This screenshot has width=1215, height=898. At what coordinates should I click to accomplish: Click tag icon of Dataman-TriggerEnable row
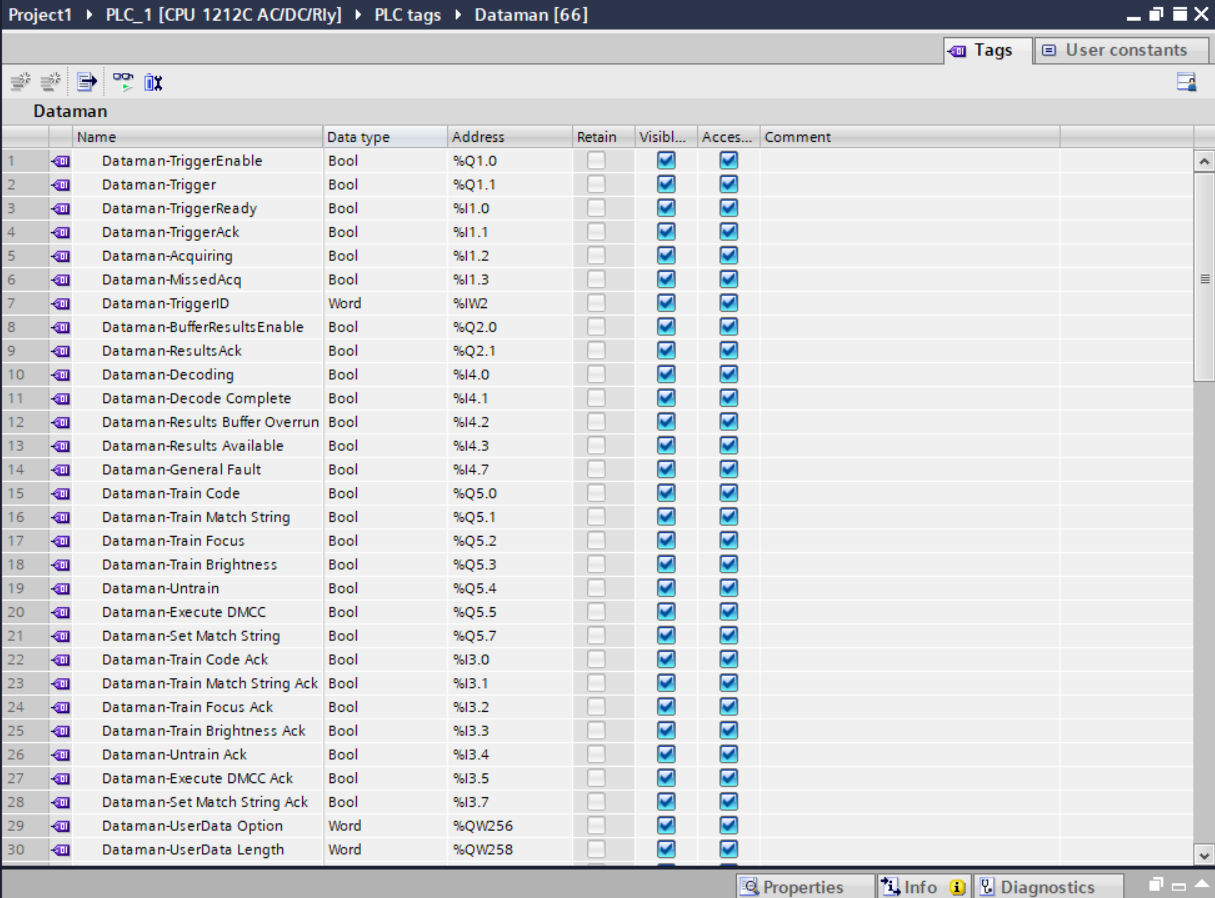pos(61,161)
